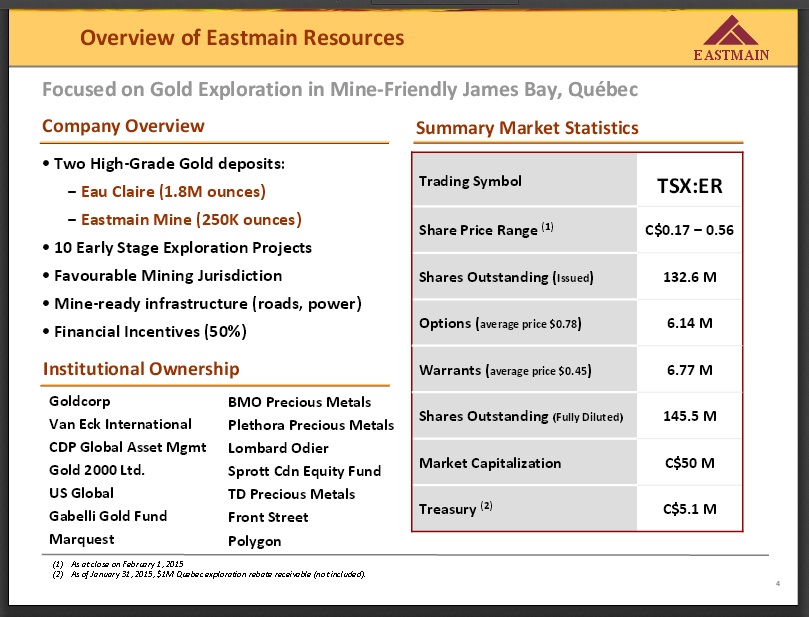
Task: Select 'Gold 2000 Ltd.' entry
Action: click(97, 470)
